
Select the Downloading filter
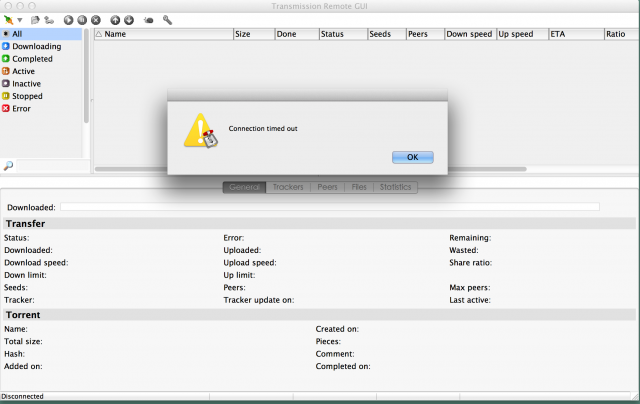[x=41, y=47]
